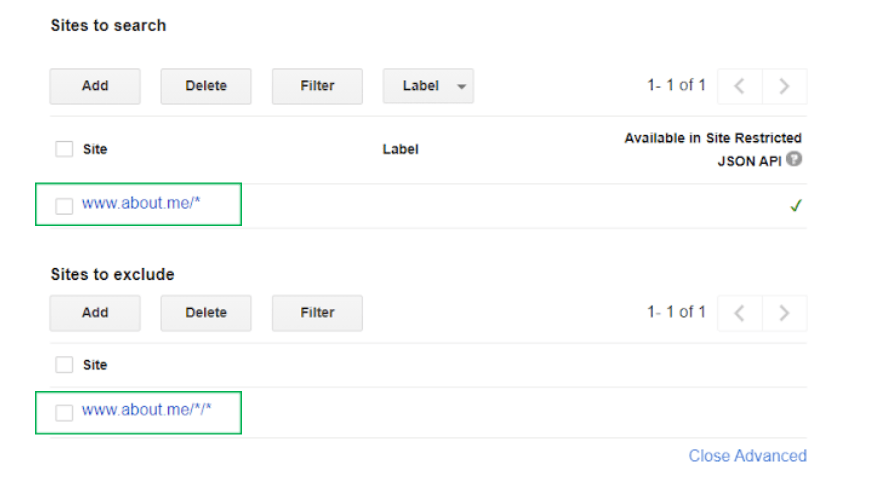Click the green checkmark for www.about.me
Viewport: 873px width, 494px height.
click(x=796, y=206)
